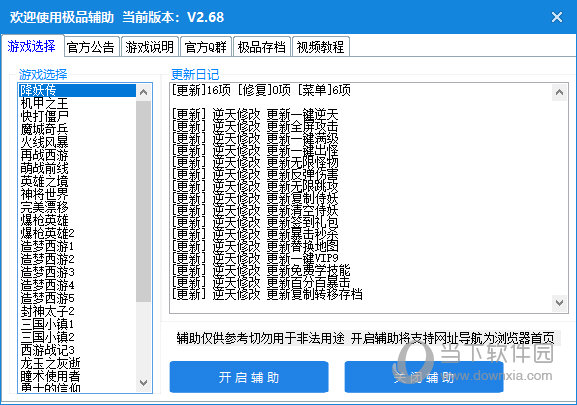Switch to the 官方Q群 tab

[x=206, y=47]
